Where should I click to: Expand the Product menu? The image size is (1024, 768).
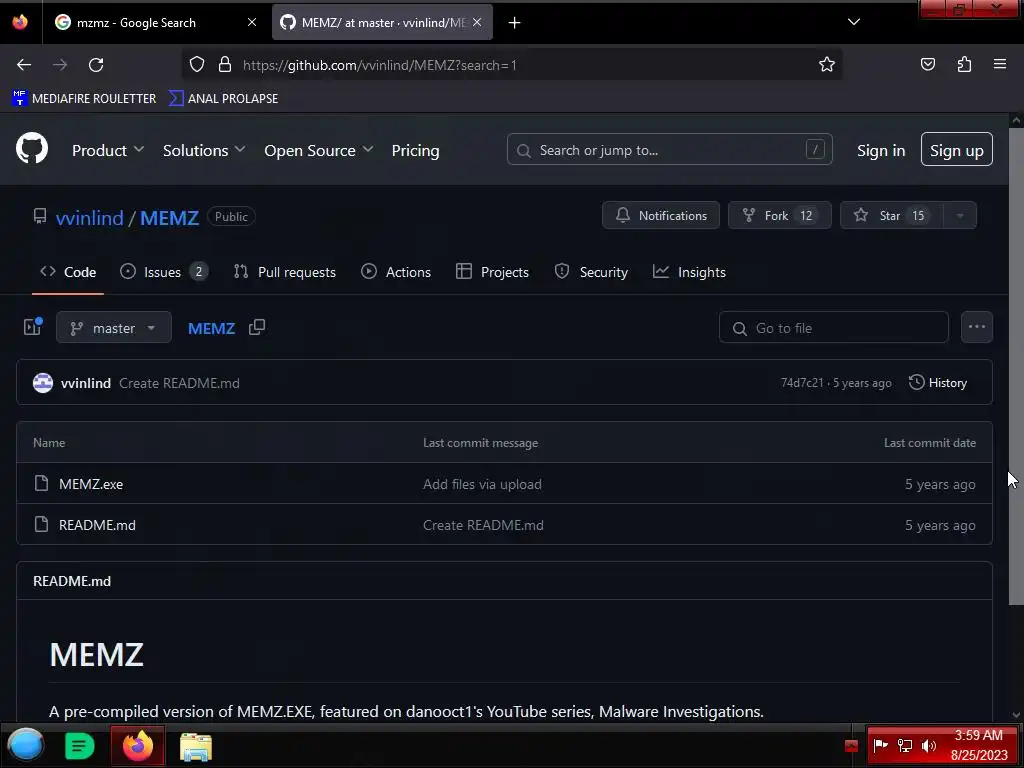point(108,150)
